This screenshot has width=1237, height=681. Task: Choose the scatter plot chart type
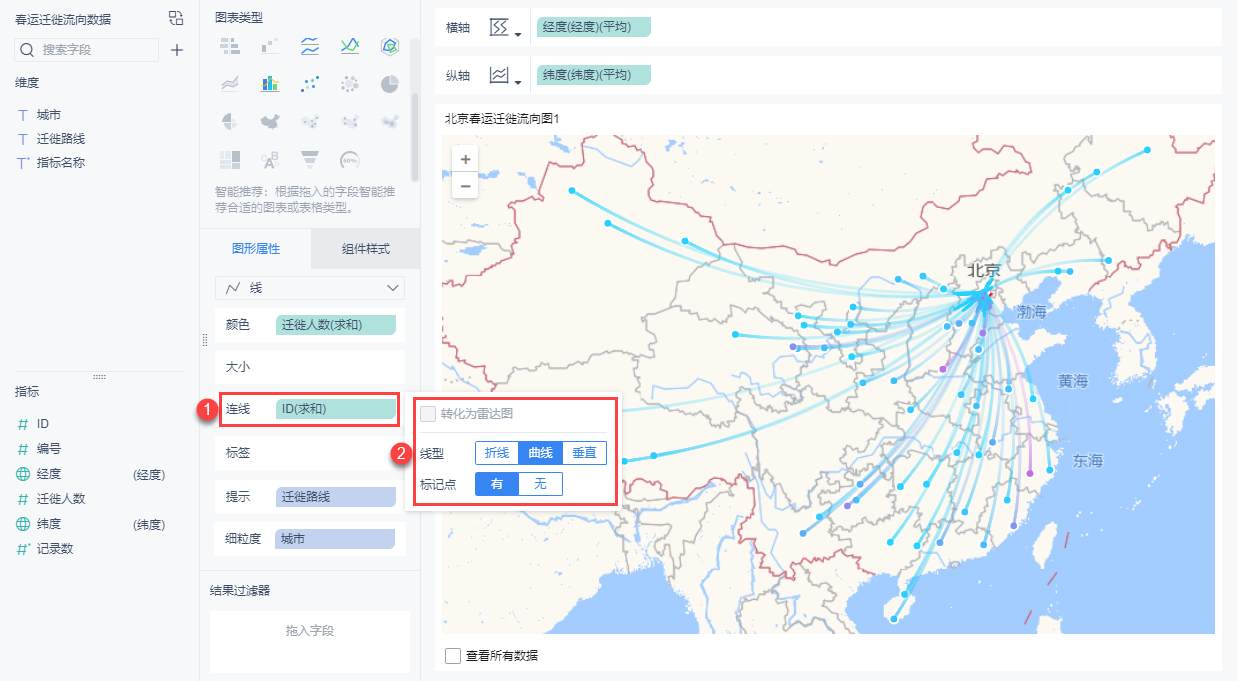point(310,84)
